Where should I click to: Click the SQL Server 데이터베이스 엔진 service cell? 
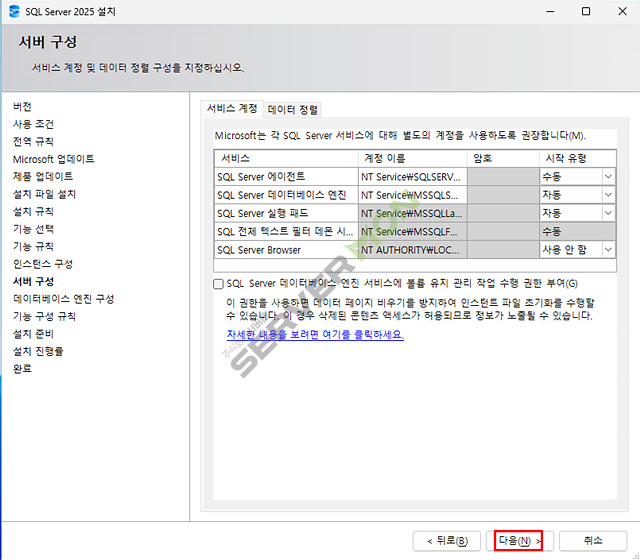(x=286, y=195)
